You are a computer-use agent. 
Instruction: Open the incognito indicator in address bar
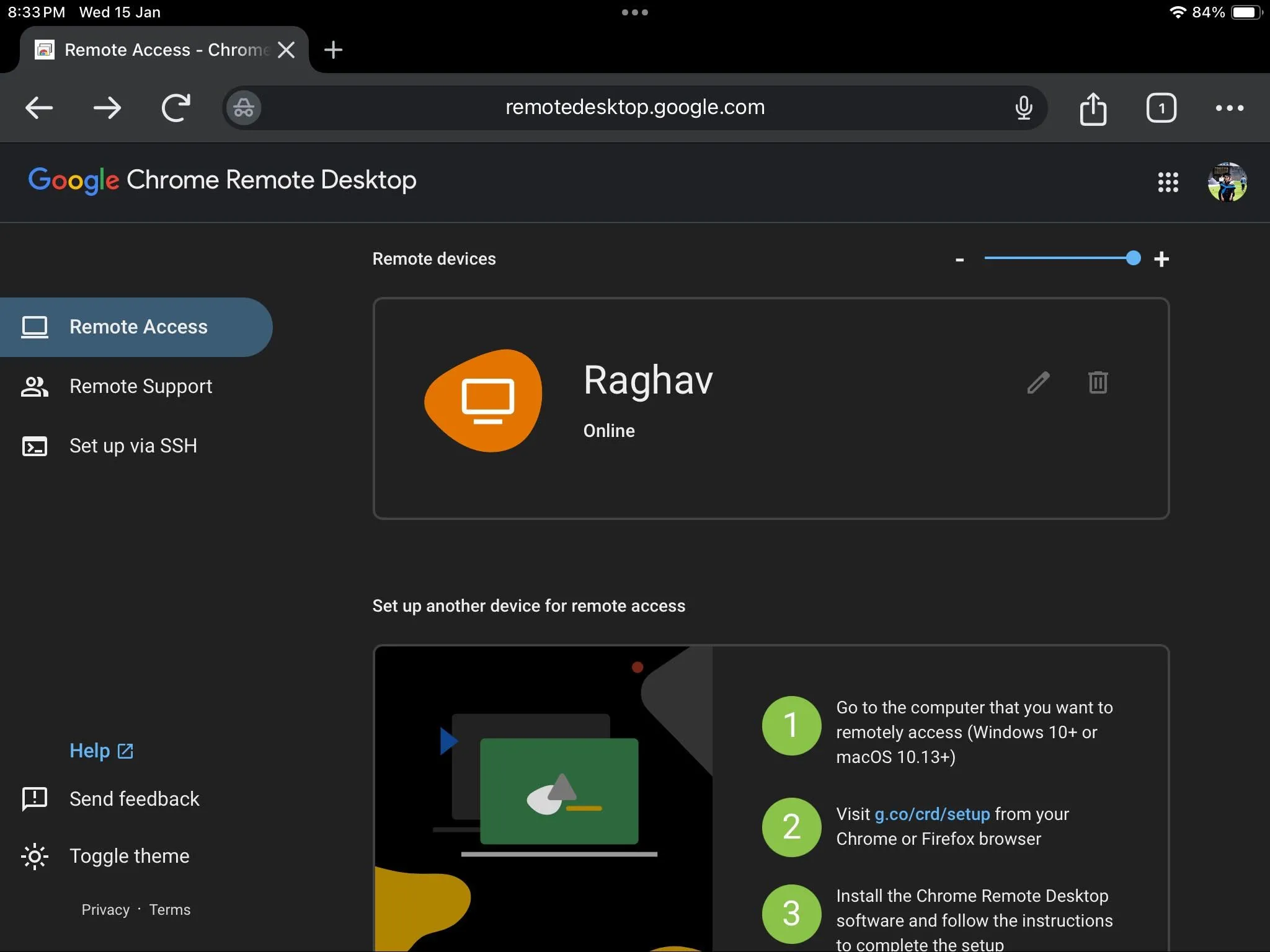pyautogui.click(x=242, y=107)
